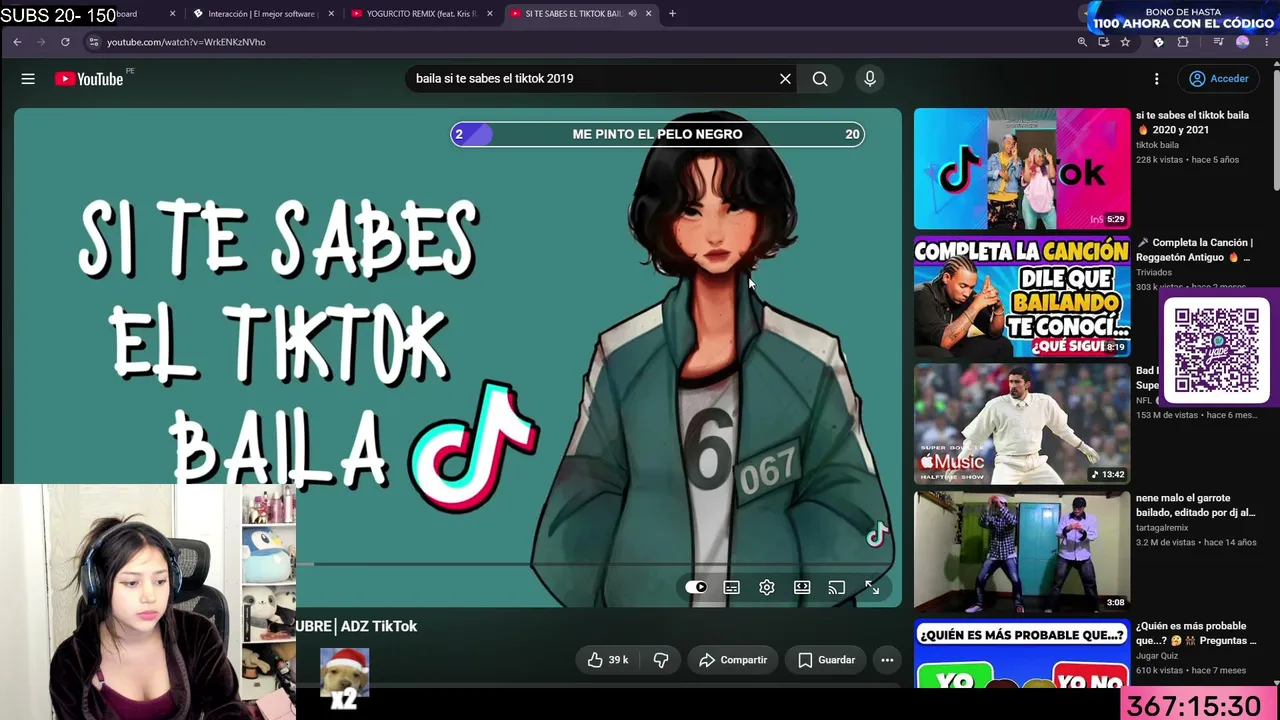Image resolution: width=1280 pixels, height=720 pixels.
Task: Go to YouTube home via the logo
Action: tap(89, 79)
